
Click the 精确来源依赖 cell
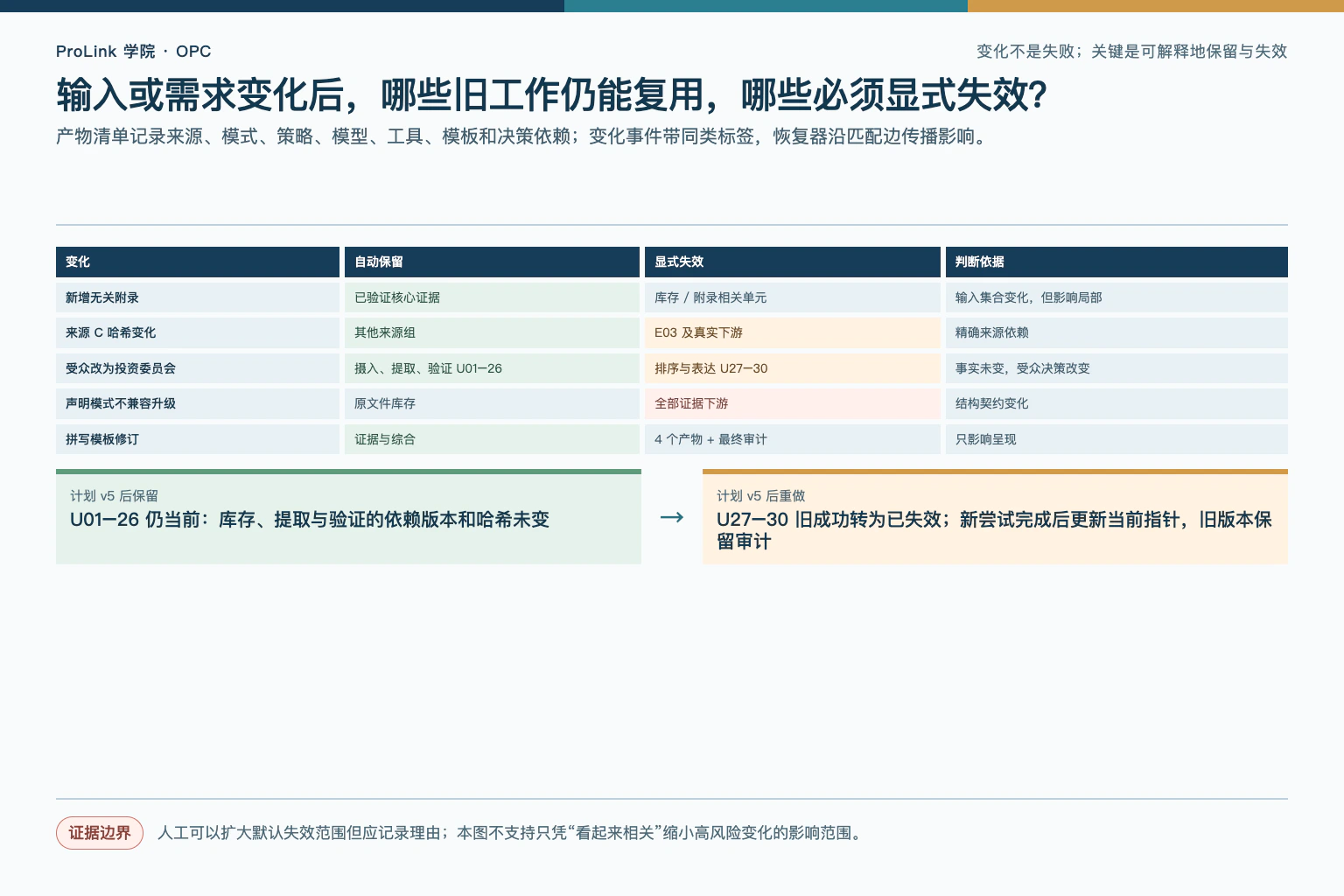(1116, 332)
